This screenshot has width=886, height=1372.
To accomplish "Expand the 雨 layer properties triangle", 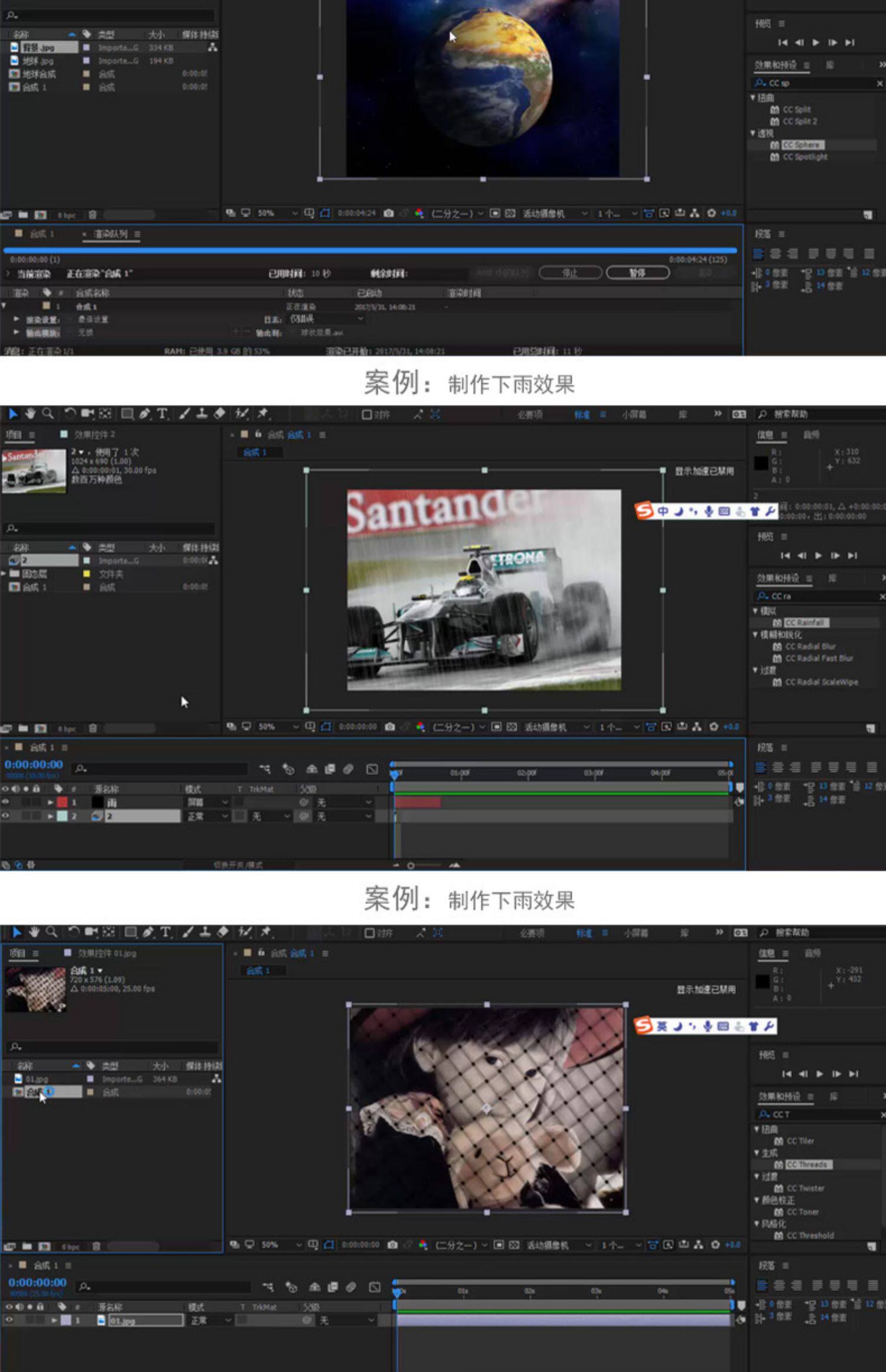I will coord(50,802).
